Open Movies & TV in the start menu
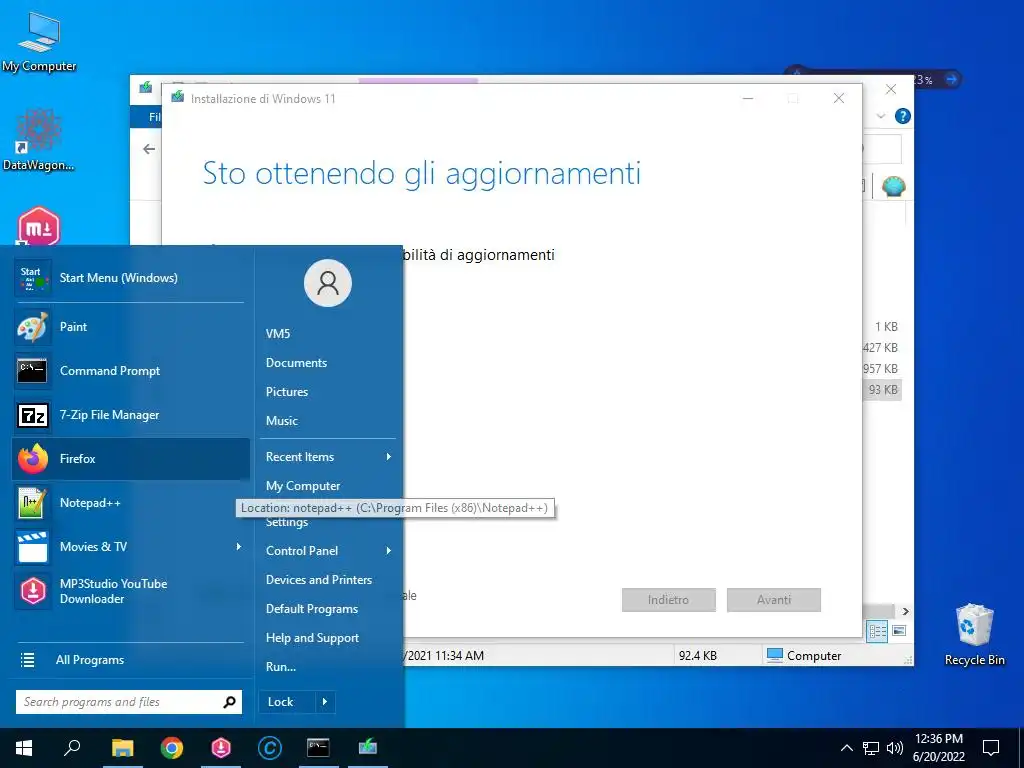Image resolution: width=1024 pixels, height=768 pixels. click(131, 547)
